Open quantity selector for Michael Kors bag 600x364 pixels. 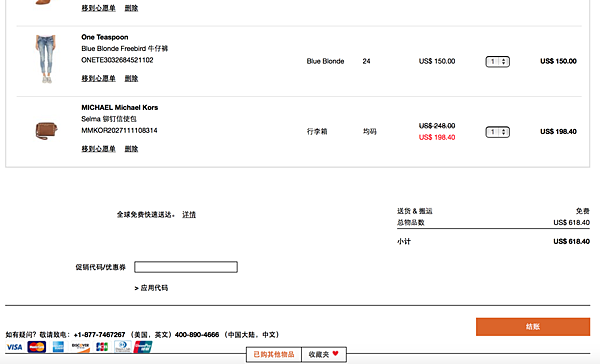pos(497,132)
